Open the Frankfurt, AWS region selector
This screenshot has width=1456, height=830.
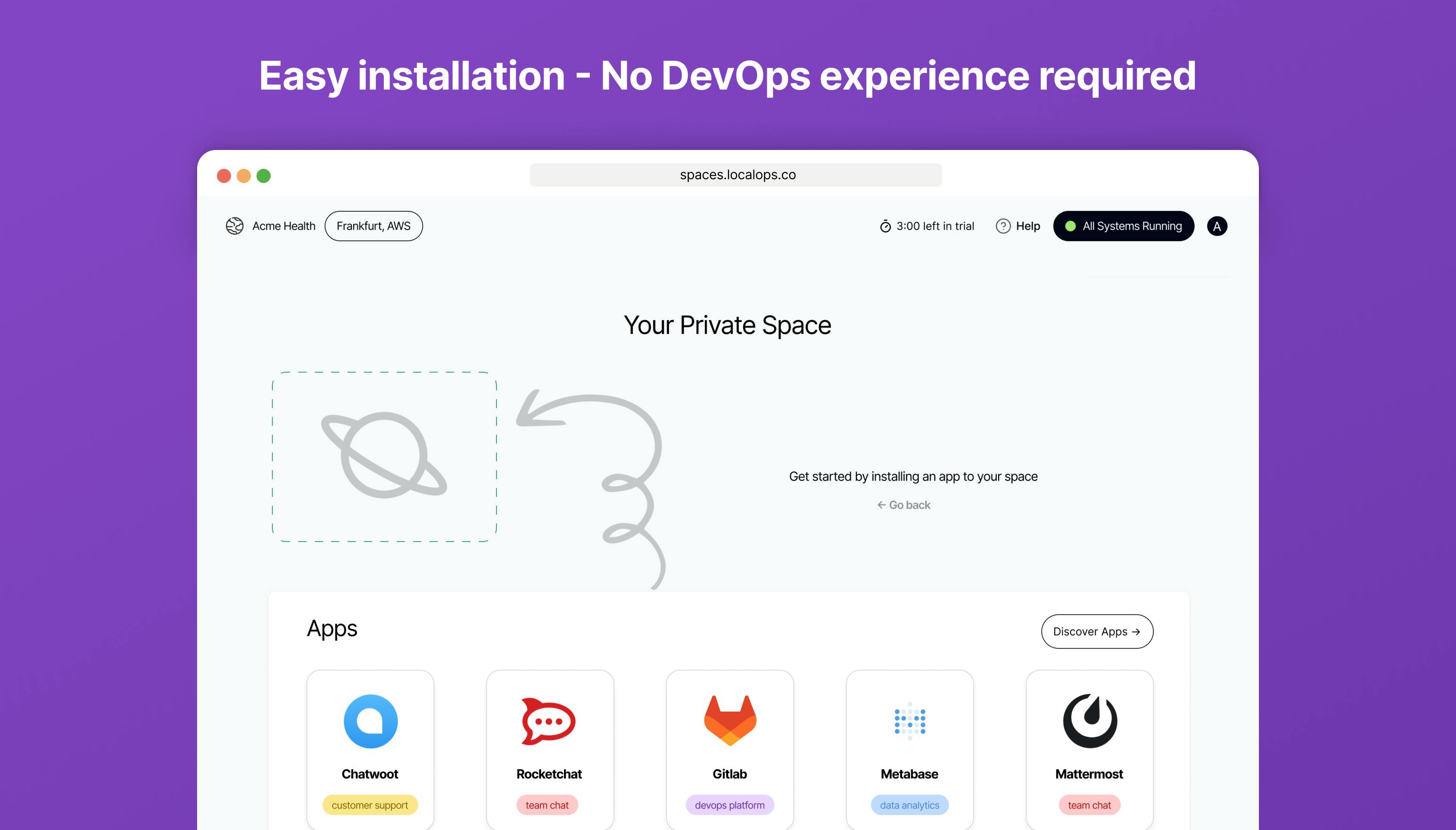373,226
